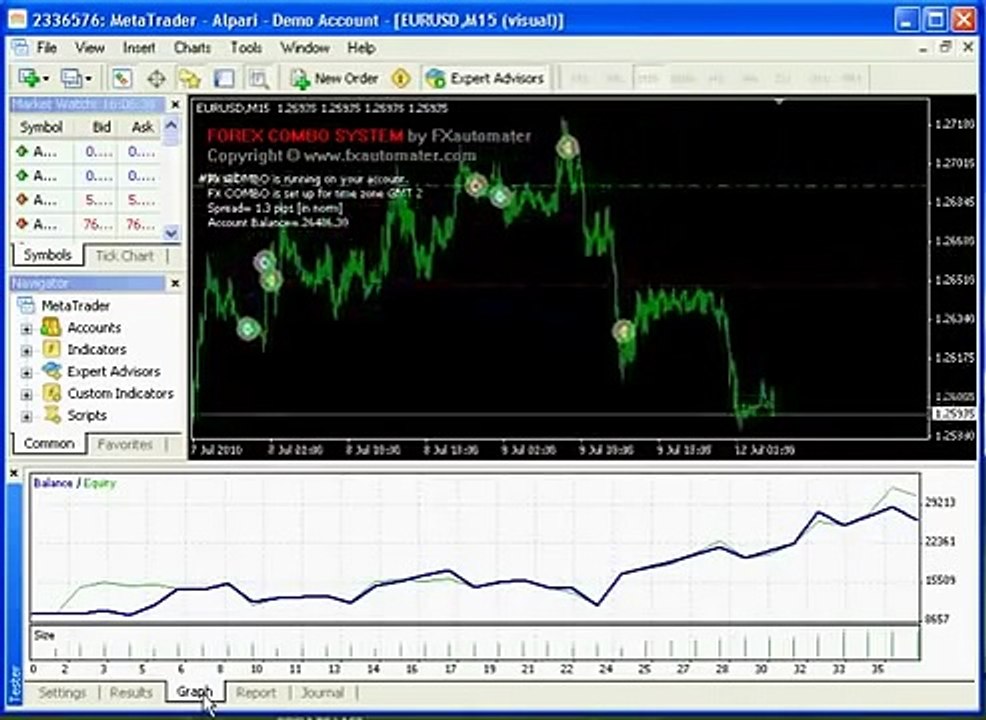
Task: Switch to the Common tab in Navigator
Action: click(x=48, y=443)
